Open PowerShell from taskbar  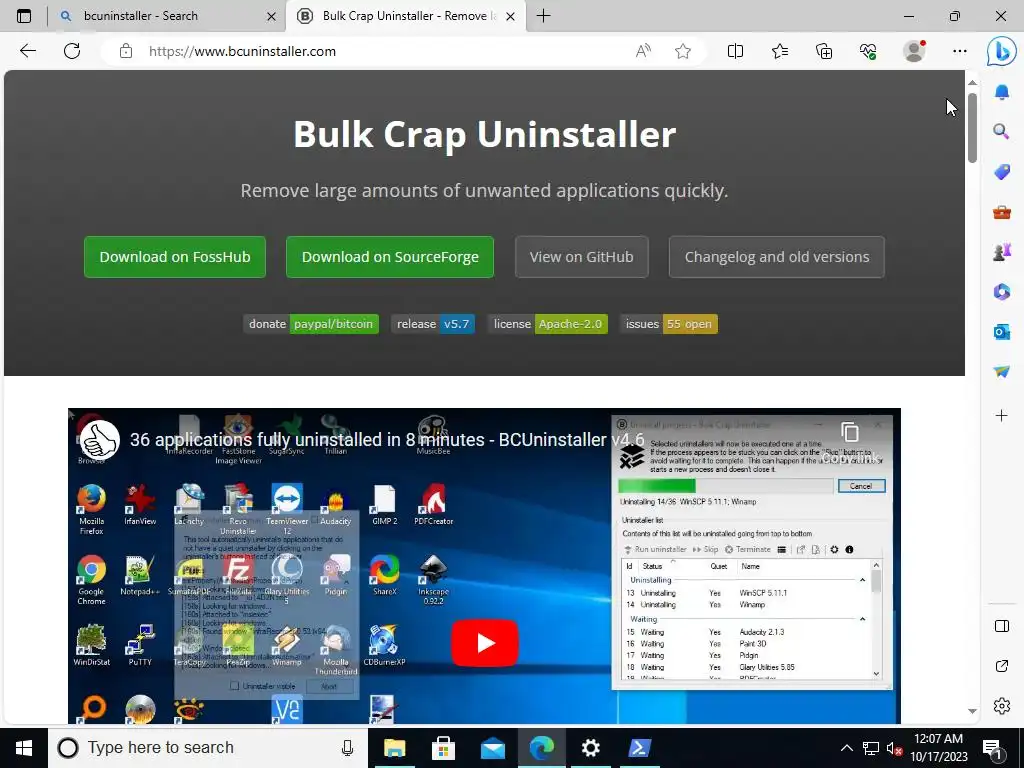(639, 748)
